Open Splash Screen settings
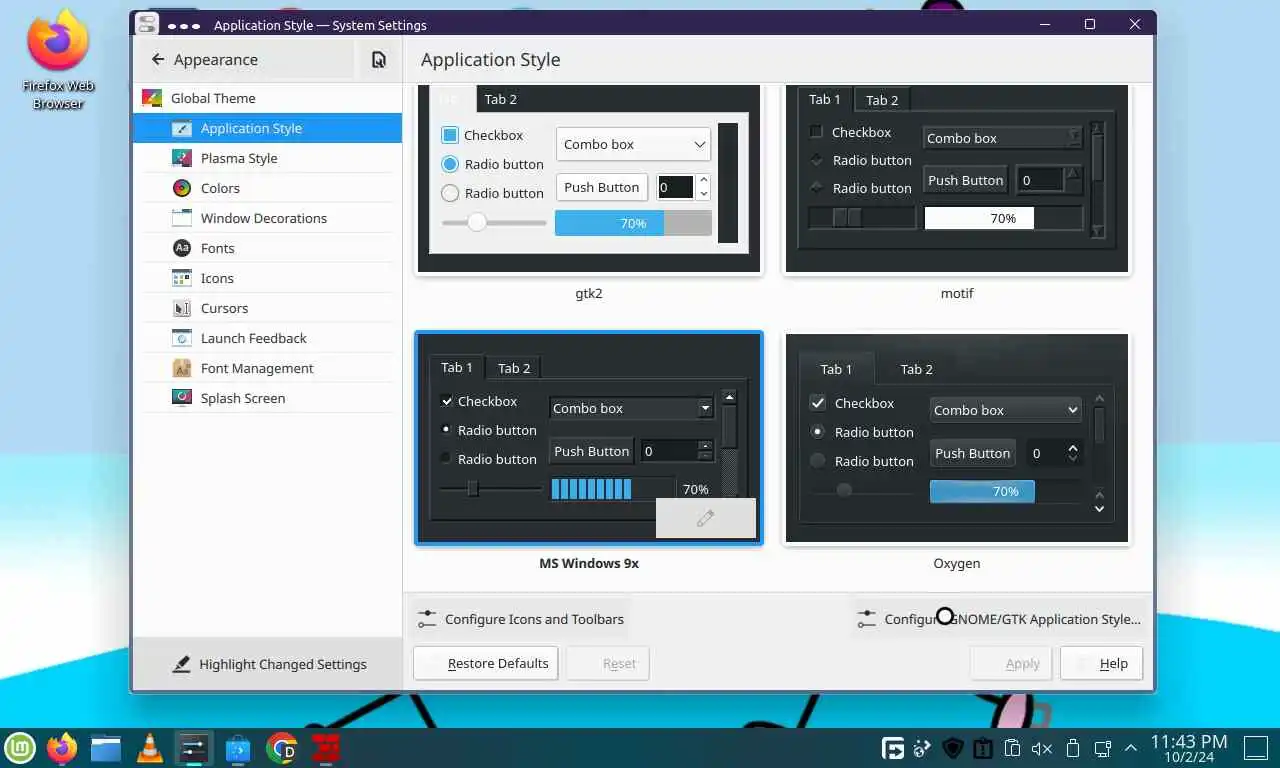 coord(267,398)
